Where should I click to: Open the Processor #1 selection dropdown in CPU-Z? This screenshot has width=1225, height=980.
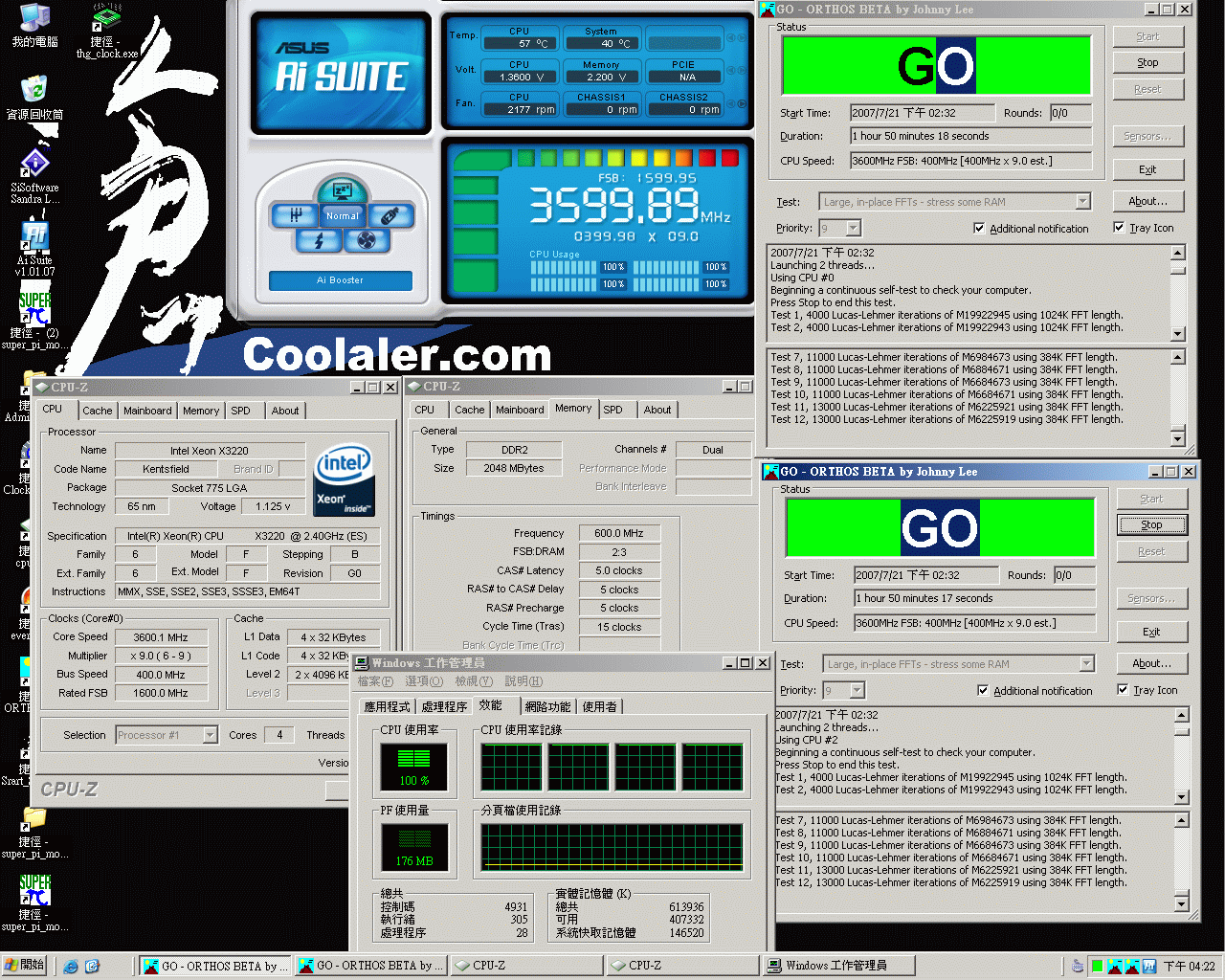point(210,735)
